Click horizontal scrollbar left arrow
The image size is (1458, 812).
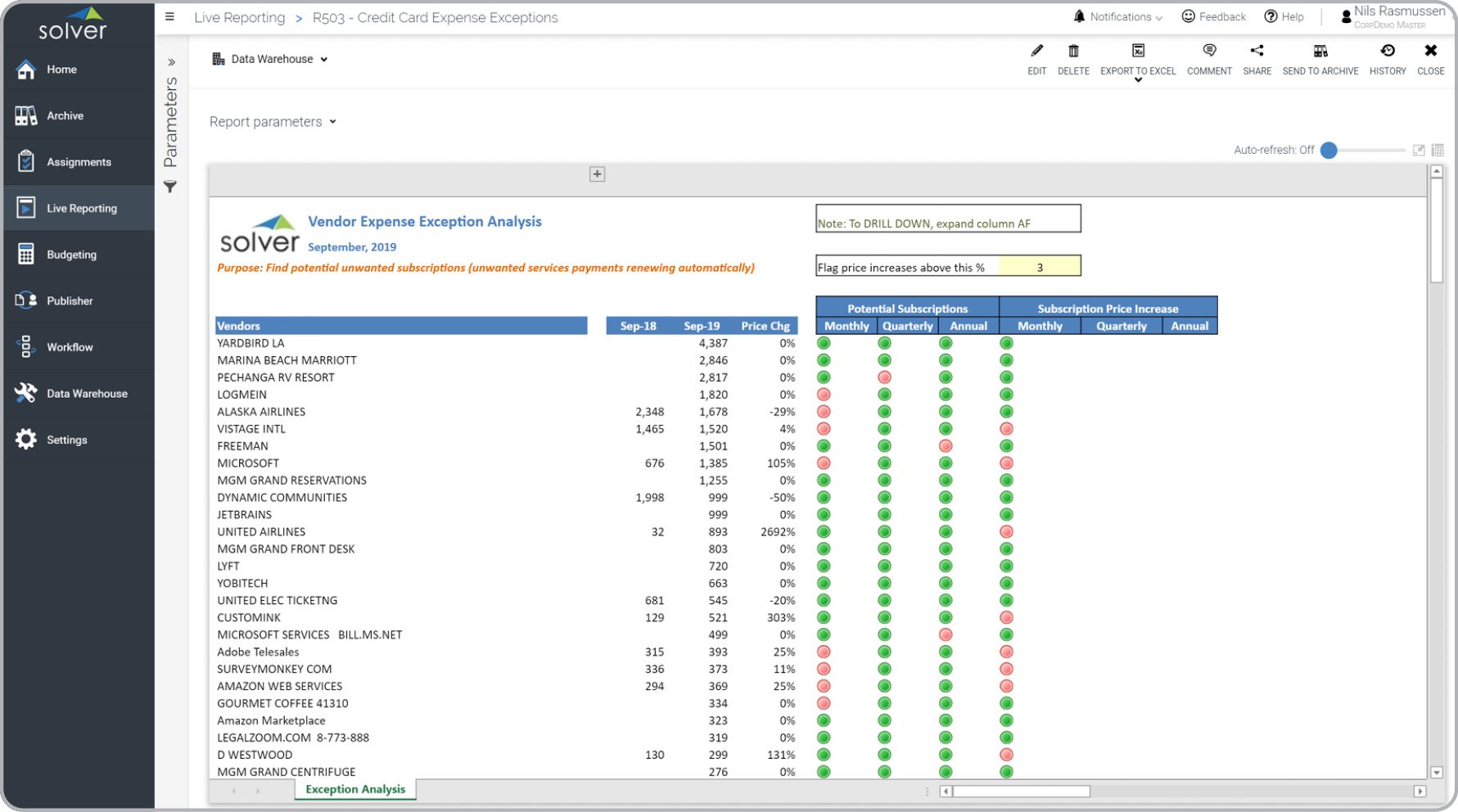[x=946, y=792]
